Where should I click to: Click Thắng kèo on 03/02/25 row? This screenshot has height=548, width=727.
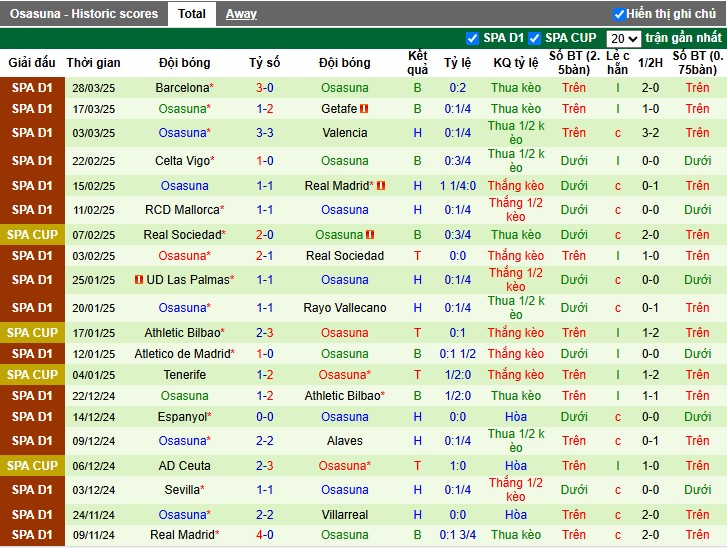516,256
